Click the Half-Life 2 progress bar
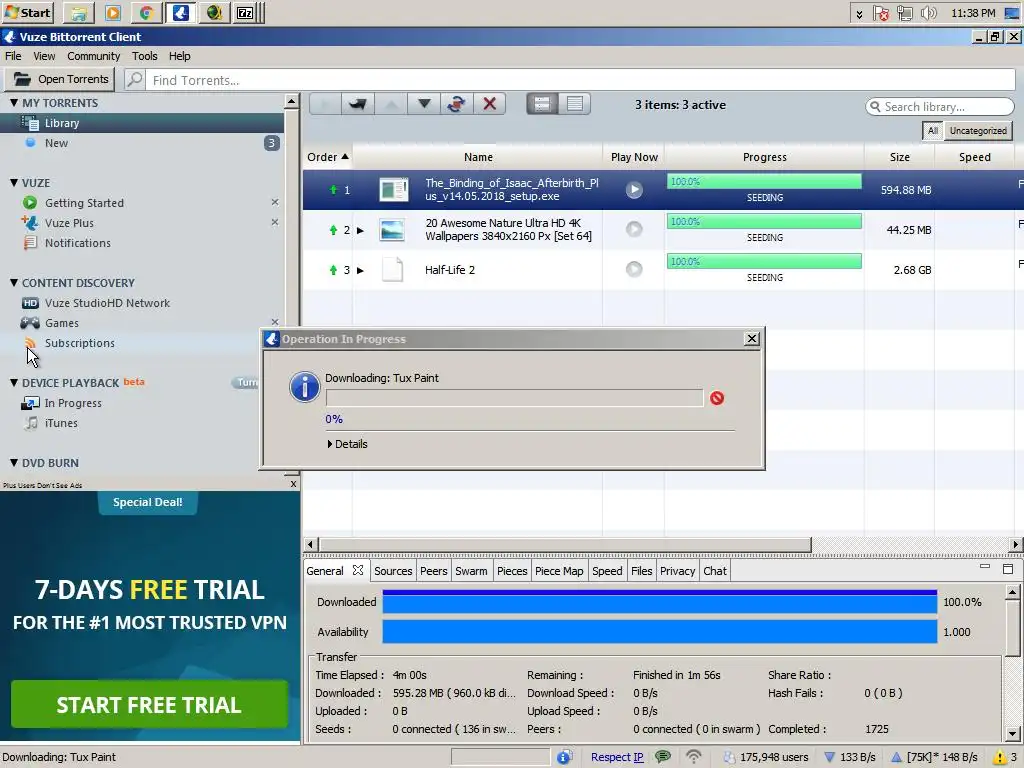This screenshot has width=1024, height=768. click(764, 262)
